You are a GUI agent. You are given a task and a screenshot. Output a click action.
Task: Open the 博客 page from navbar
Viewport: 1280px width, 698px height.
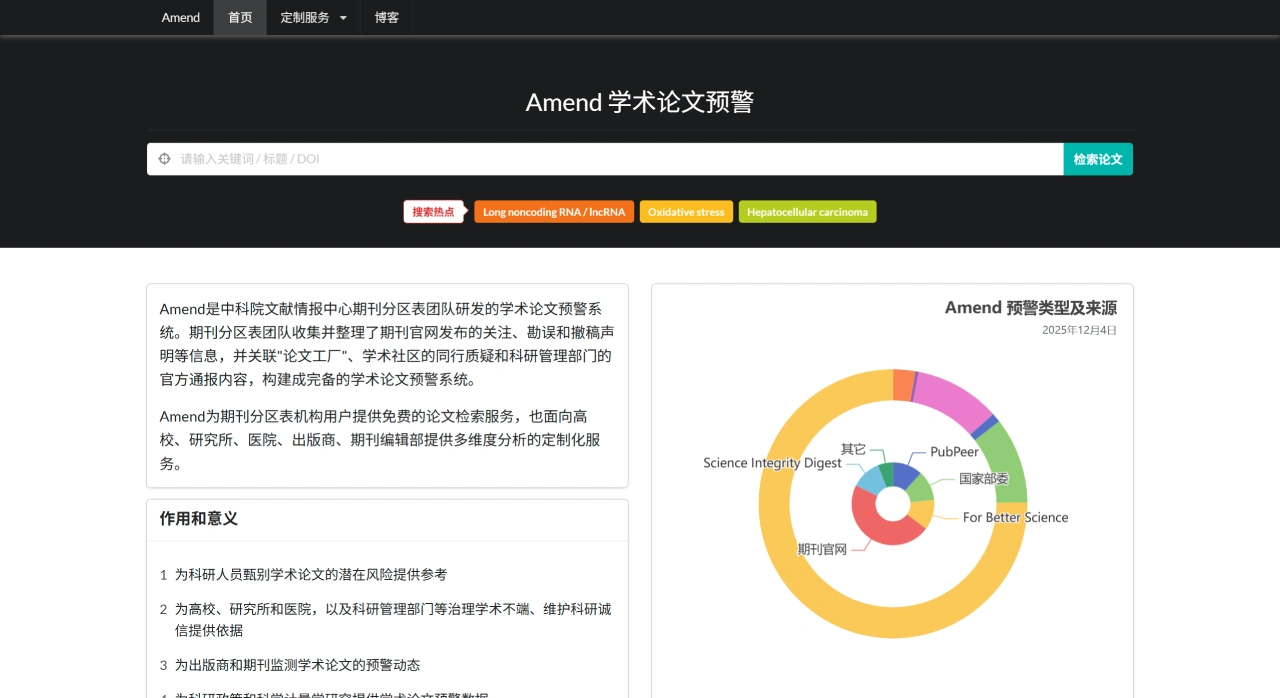[386, 17]
